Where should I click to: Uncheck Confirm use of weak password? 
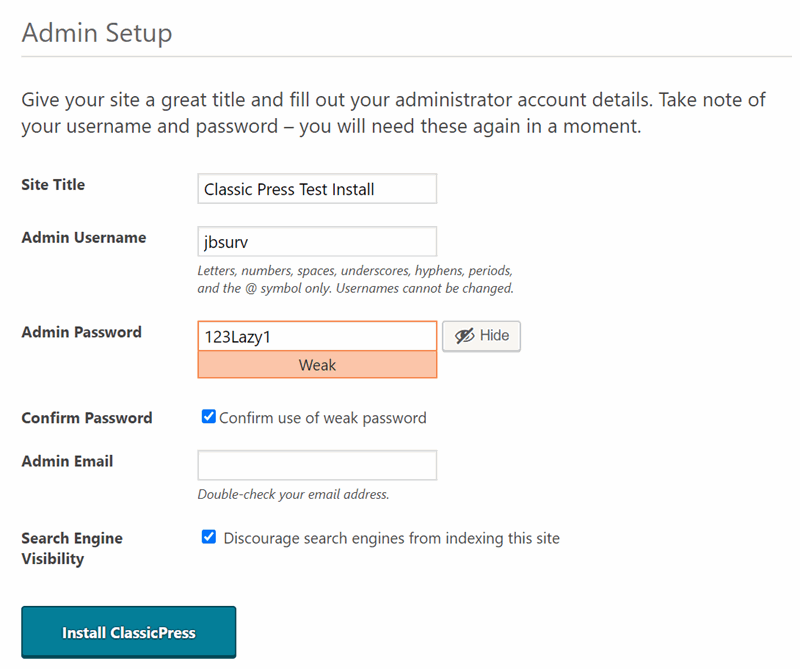click(x=209, y=416)
